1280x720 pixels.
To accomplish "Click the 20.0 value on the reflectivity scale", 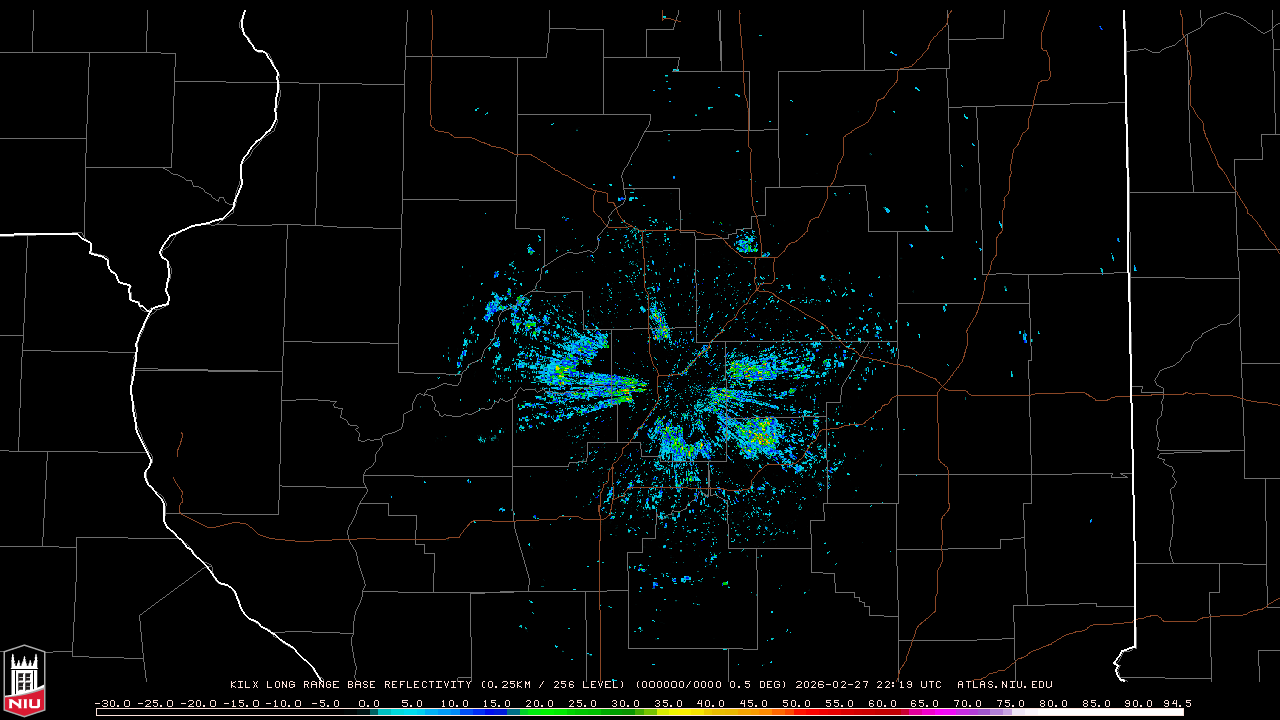I will tap(541, 703).
